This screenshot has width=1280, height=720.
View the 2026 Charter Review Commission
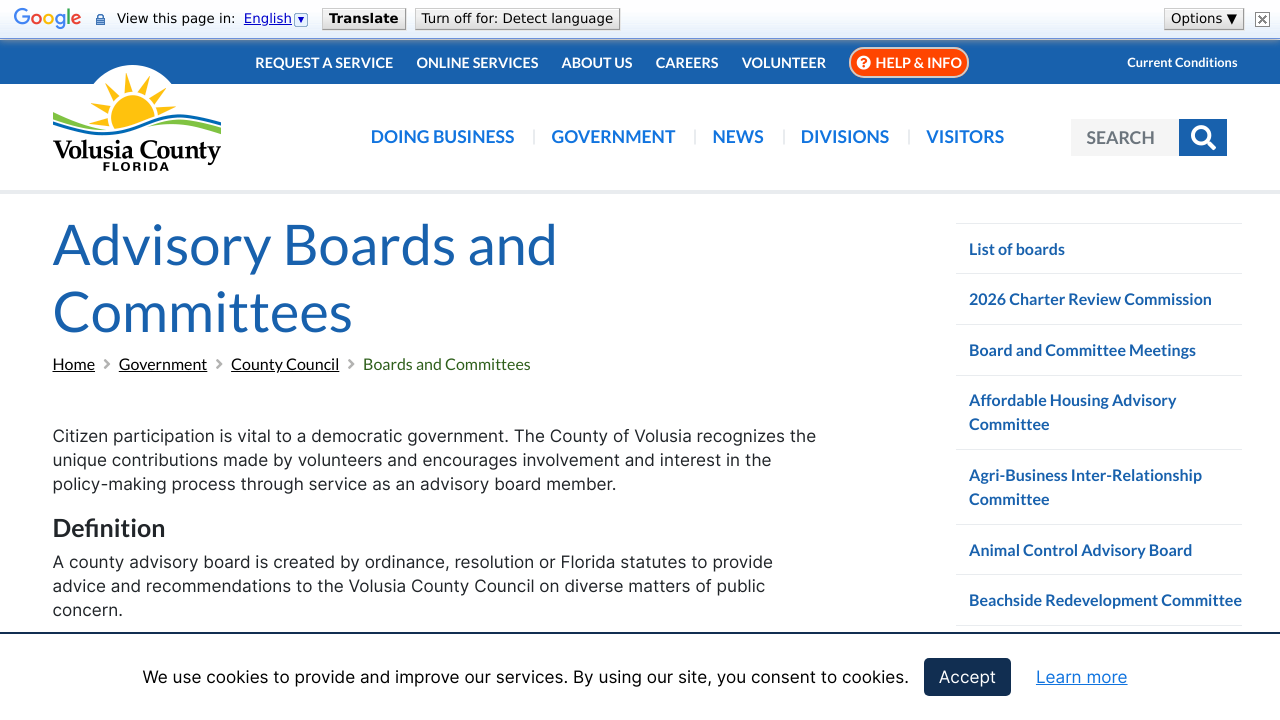(x=1090, y=299)
